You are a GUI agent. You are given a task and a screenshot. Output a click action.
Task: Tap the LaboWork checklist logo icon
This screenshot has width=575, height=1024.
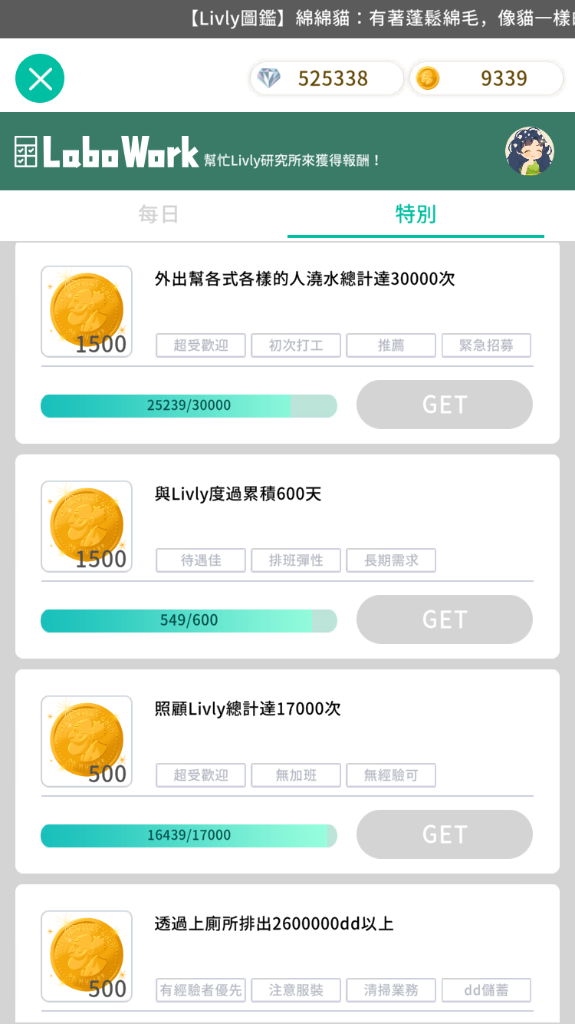pyautogui.click(x=26, y=152)
